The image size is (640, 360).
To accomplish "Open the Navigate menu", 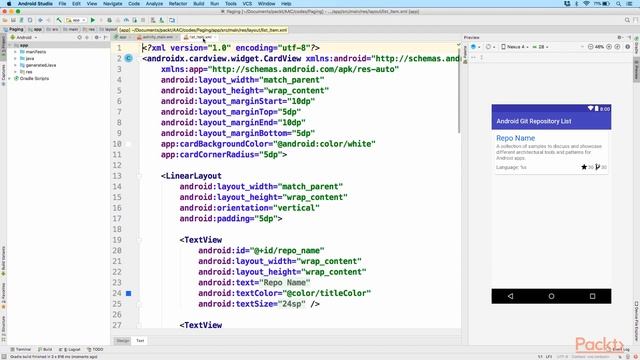I will pos(113,4).
